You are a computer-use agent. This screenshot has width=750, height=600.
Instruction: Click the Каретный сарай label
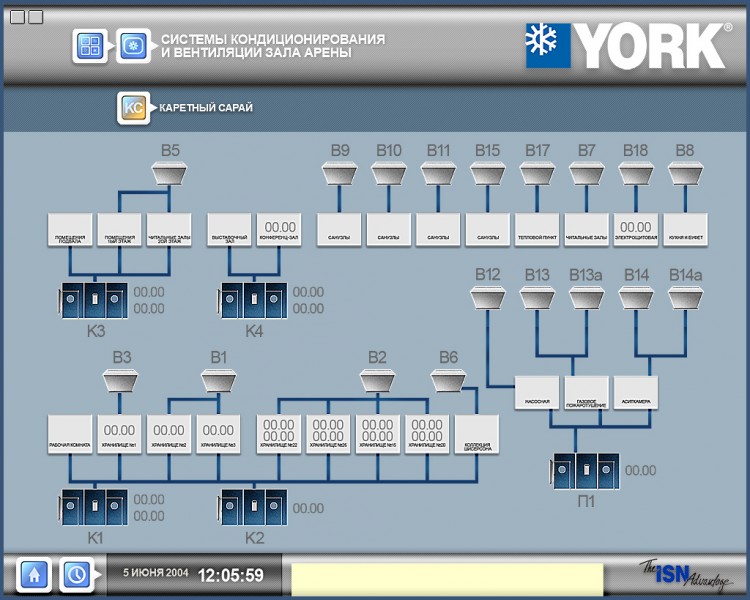tap(206, 108)
